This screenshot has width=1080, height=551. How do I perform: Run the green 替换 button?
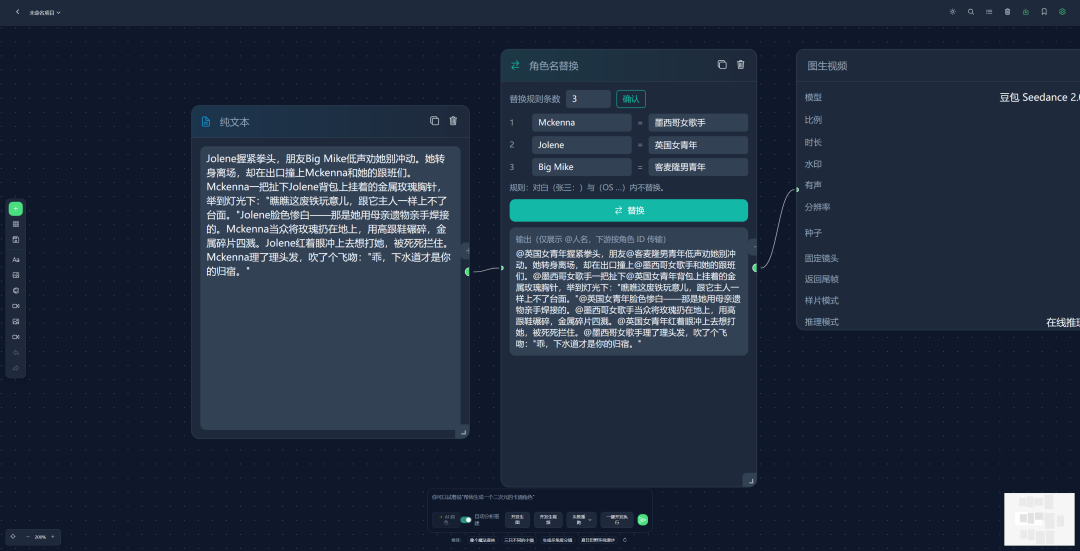point(629,211)
